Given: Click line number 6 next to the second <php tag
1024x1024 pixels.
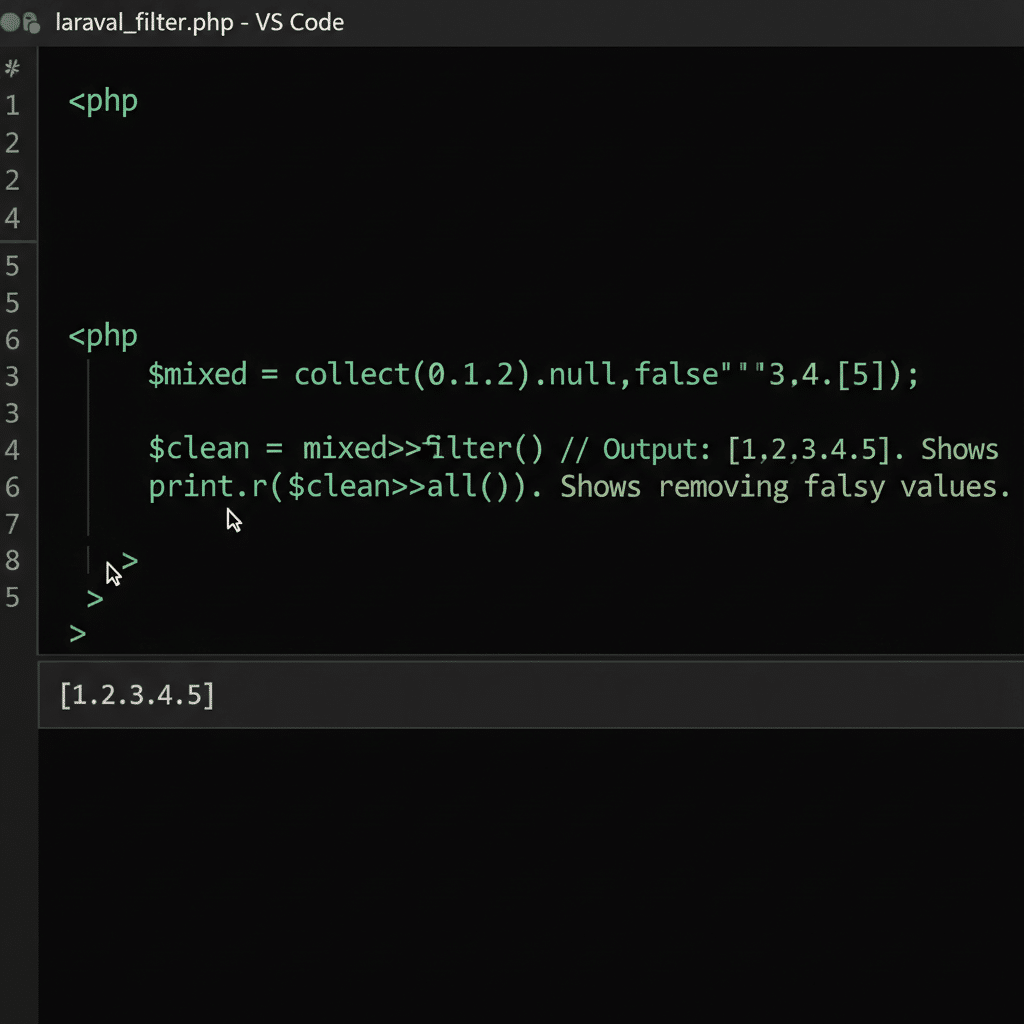Looking at the screenshot, I should pos(11,337).
